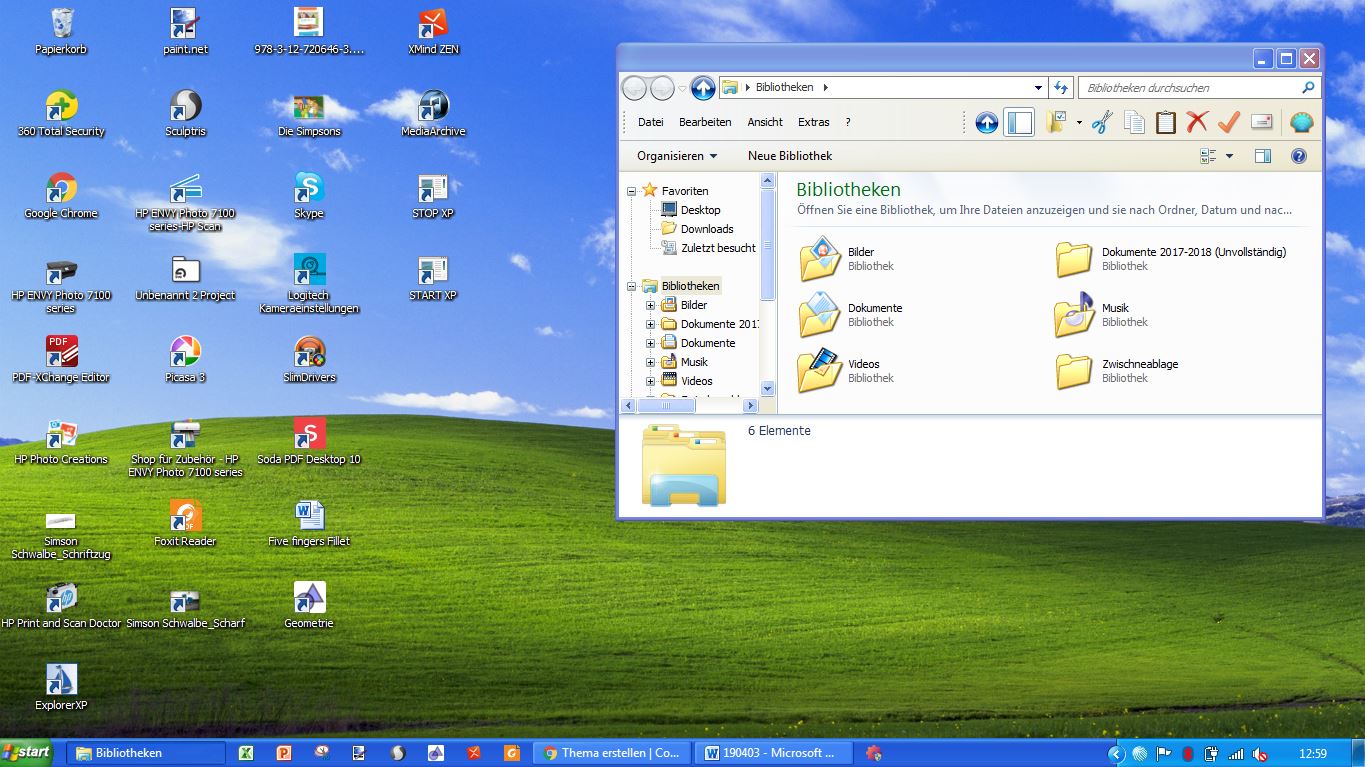This screenshot has width=1365, height=767.
Task: Toggle the navigation pane button in toolbar
Action: 1019,122
